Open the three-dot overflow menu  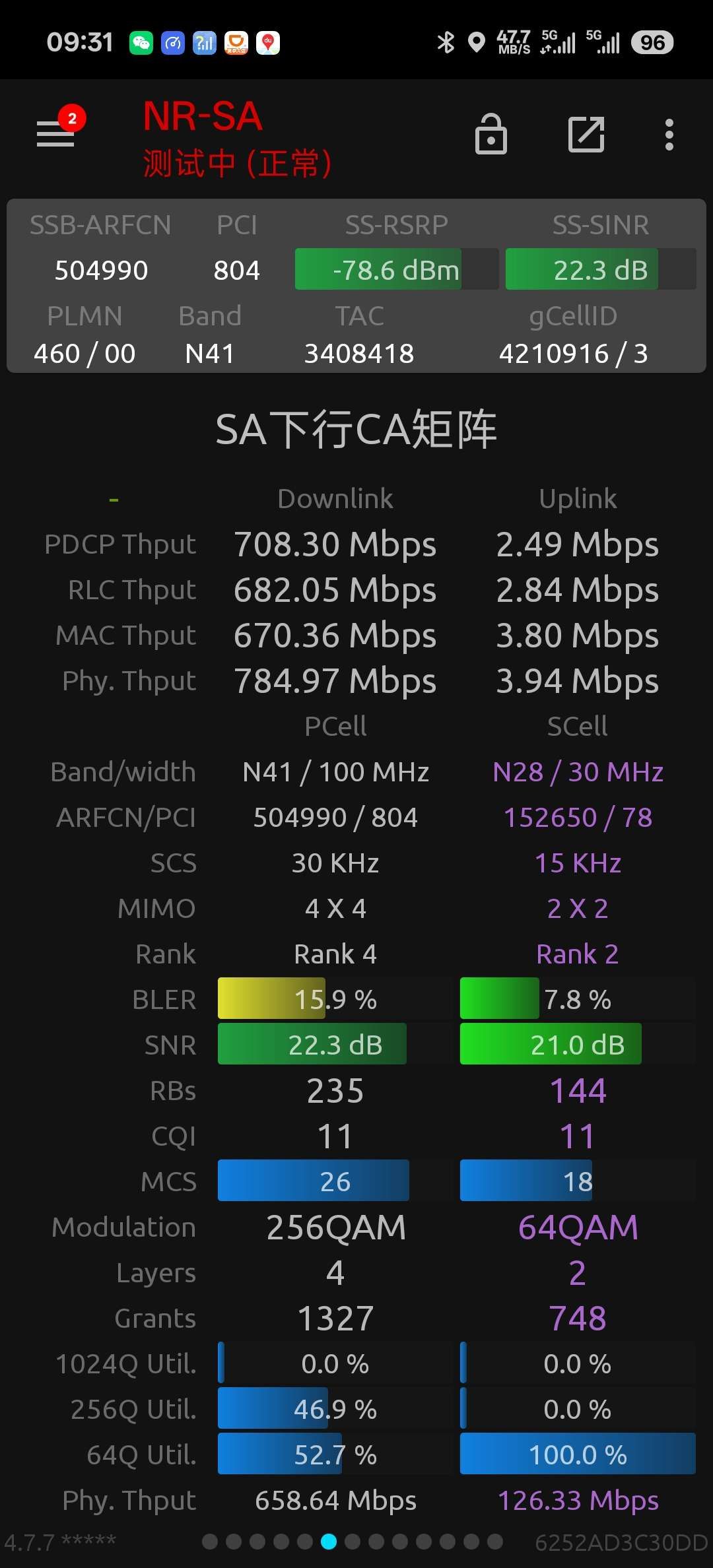[669, 135]
